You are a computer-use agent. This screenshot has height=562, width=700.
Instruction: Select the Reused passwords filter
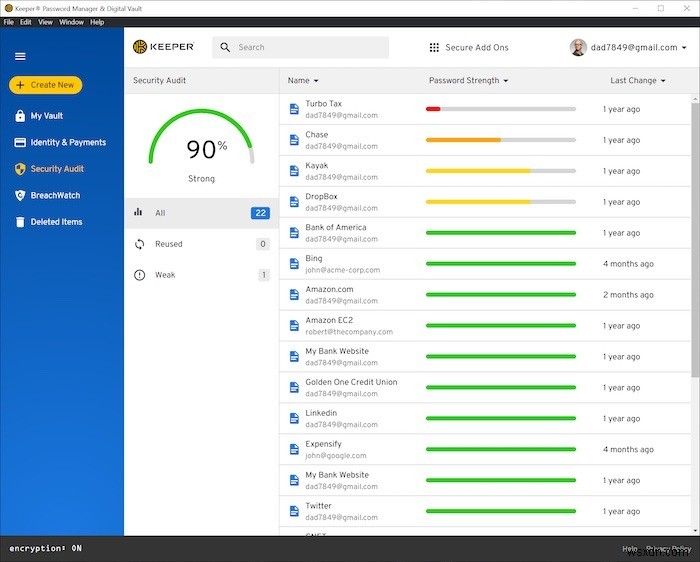[202, 244]
